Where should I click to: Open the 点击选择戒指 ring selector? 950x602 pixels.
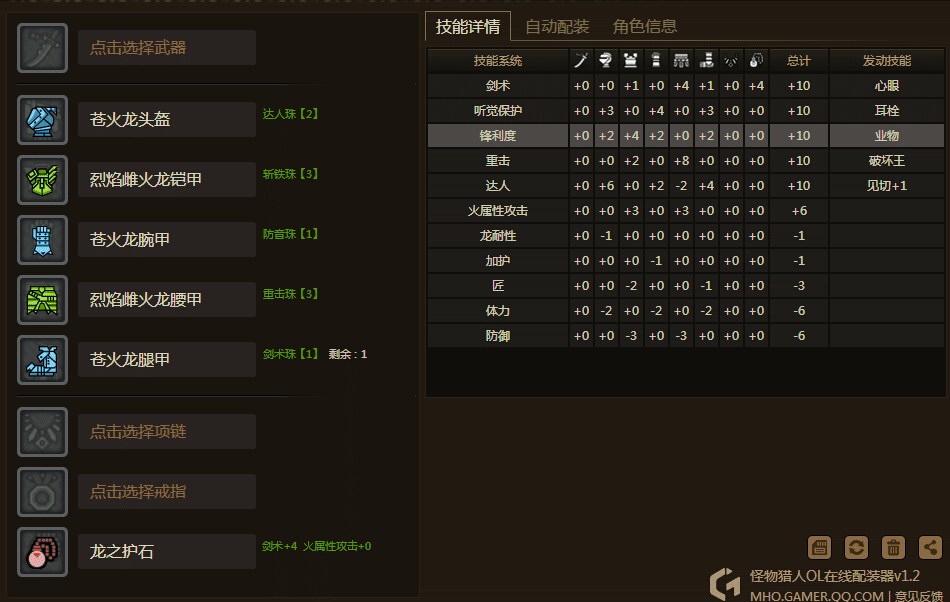pyautogui.click(x=167, y=492)
